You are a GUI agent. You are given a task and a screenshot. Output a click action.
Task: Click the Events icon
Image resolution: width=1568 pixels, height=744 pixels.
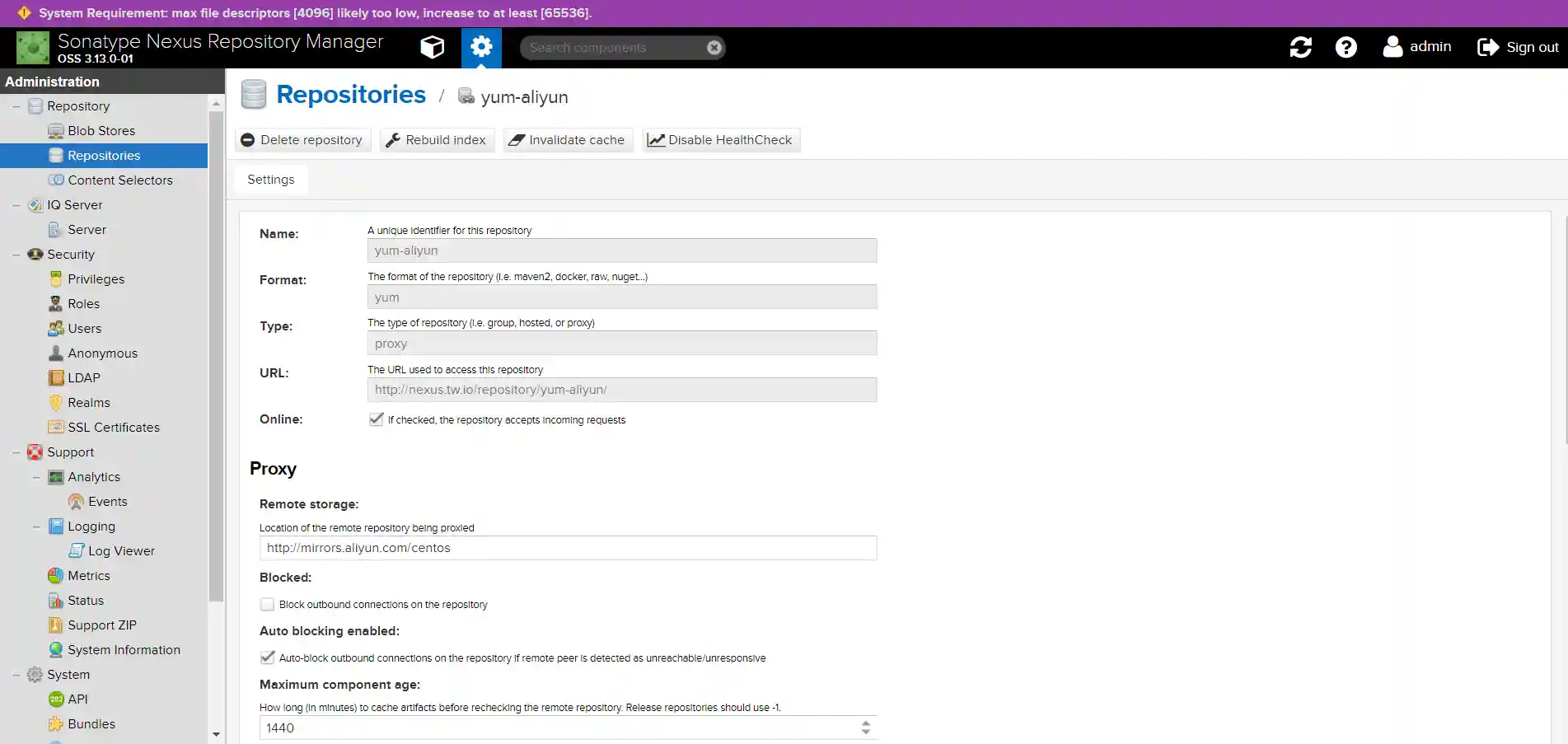[x=77, y=502]
